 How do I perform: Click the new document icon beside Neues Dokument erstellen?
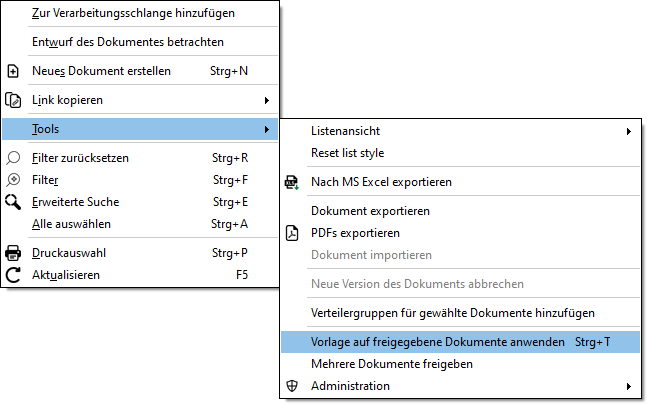click(x=13, y=71)
